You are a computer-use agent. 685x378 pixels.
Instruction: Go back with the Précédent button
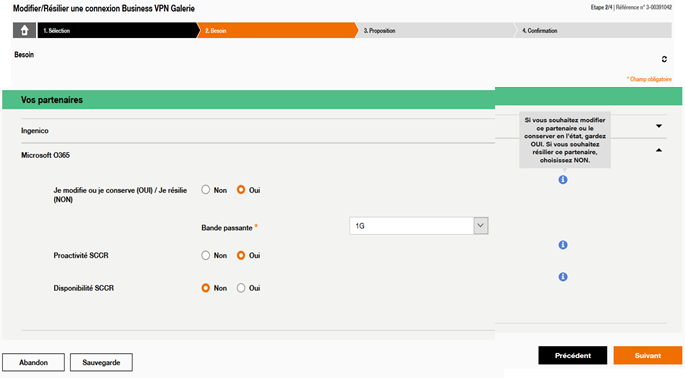[573, 355]
